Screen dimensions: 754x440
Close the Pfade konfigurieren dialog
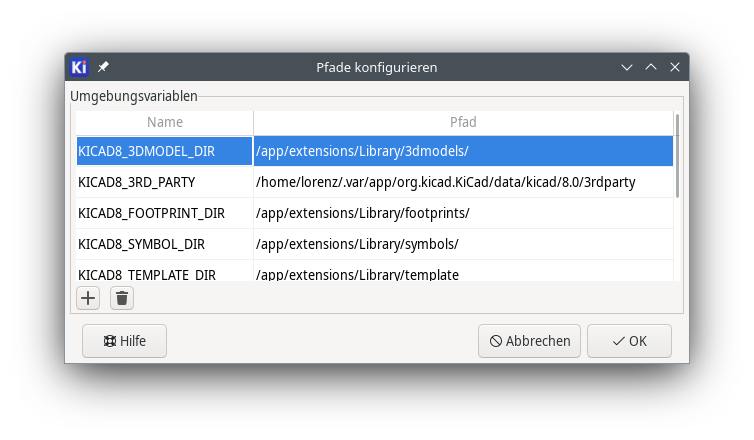[675, 67]
